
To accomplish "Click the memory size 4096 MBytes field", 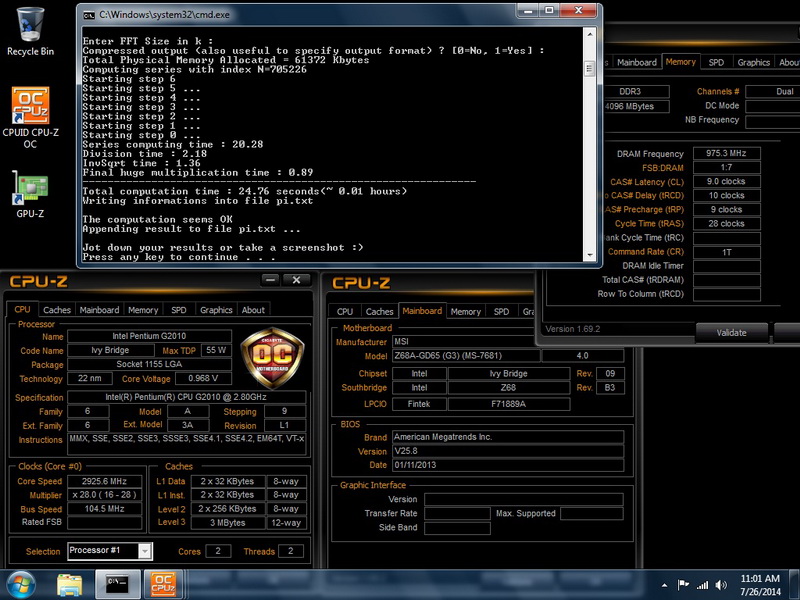I will point(636,106).
